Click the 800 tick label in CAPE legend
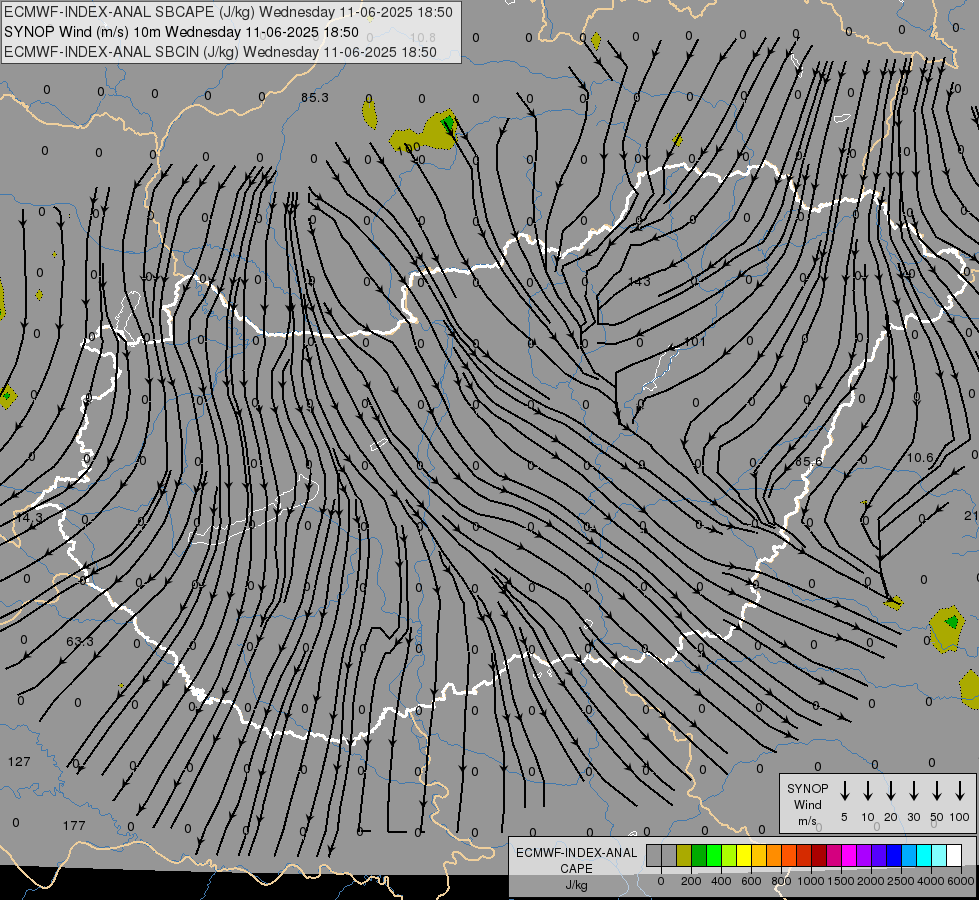The height and width of the screenshot is (900, 979). click(781, 881)
